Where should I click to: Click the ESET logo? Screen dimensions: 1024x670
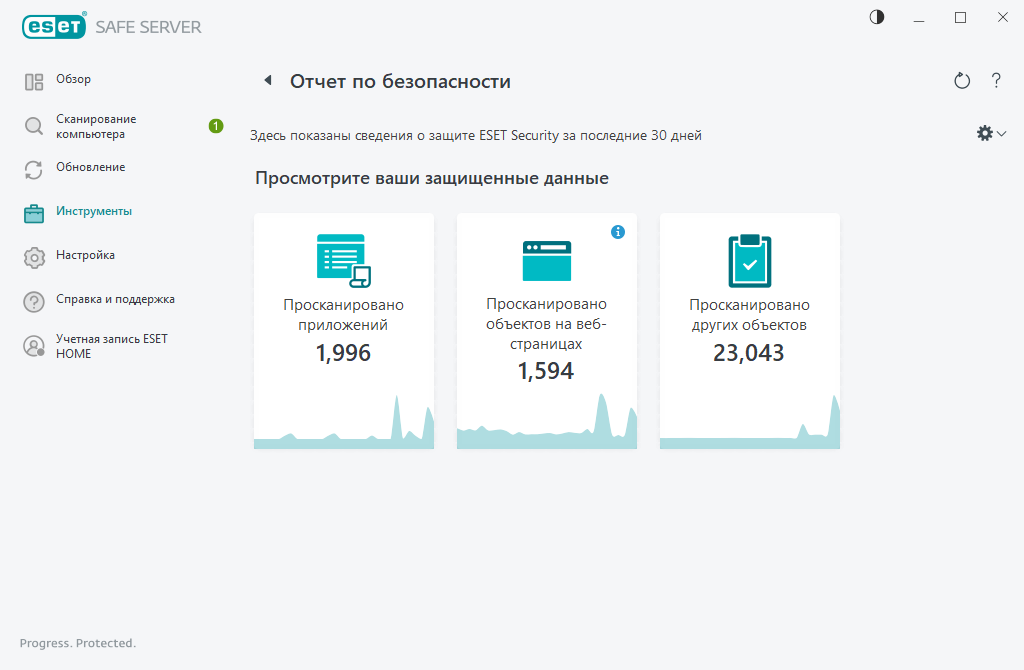pos(54,26)
